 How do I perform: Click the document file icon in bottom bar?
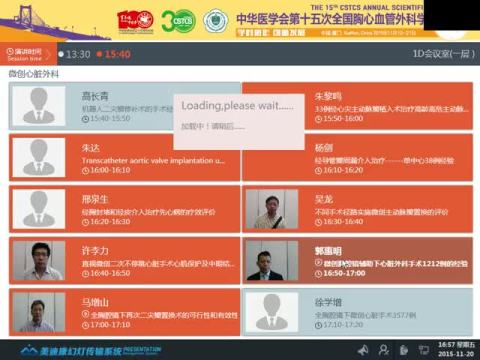point(404,350)
